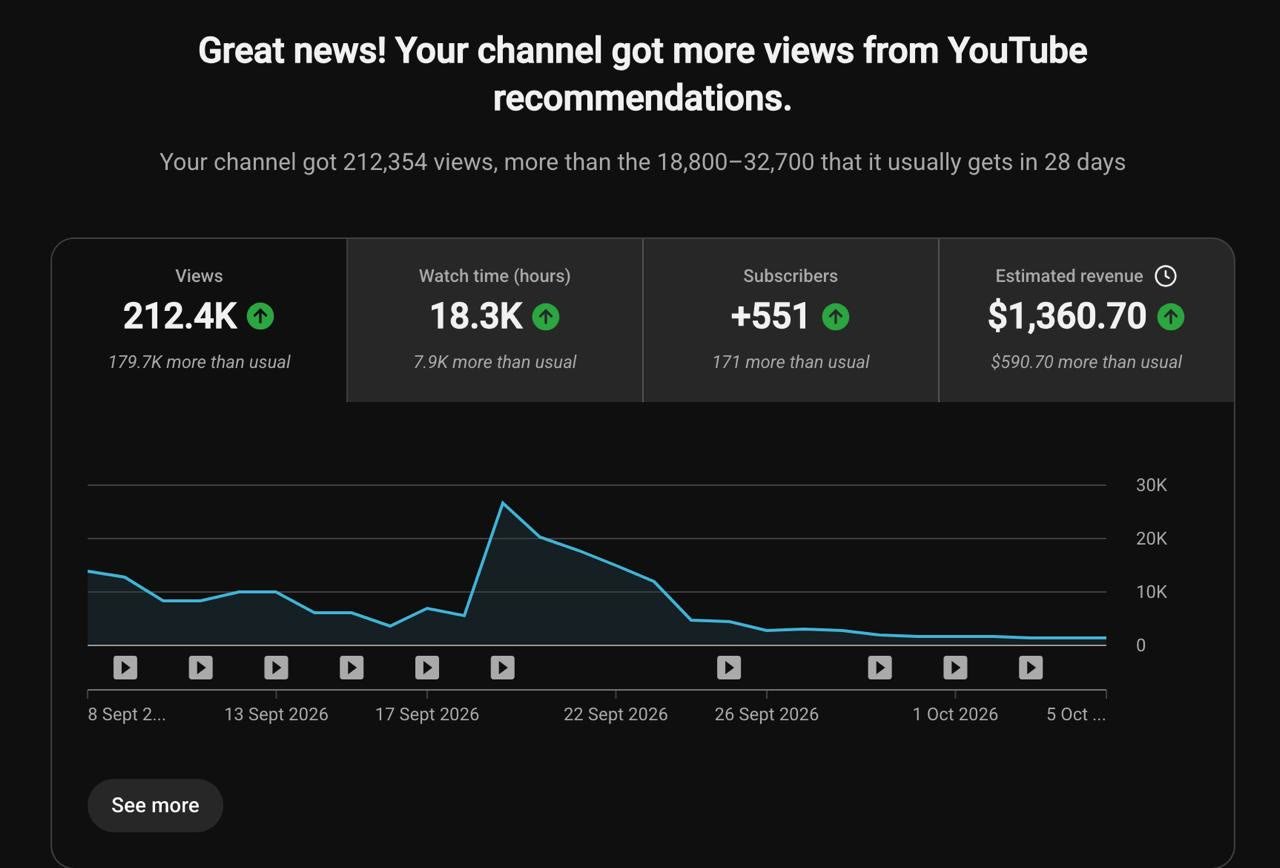Viewport: 1280px width, 868px height.
Task: Open video marker just before 26 Sept 2026 label
Action: click(x=729, y=667)
